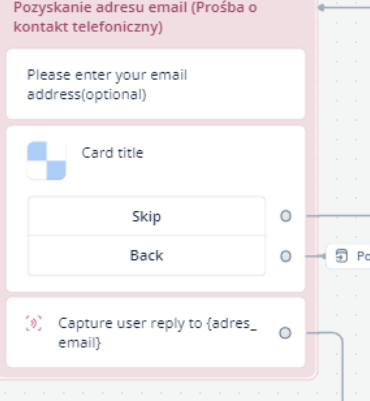The image size is (370, 401).
Task: Select the Back button output port circle
Action: coord(286,256)
